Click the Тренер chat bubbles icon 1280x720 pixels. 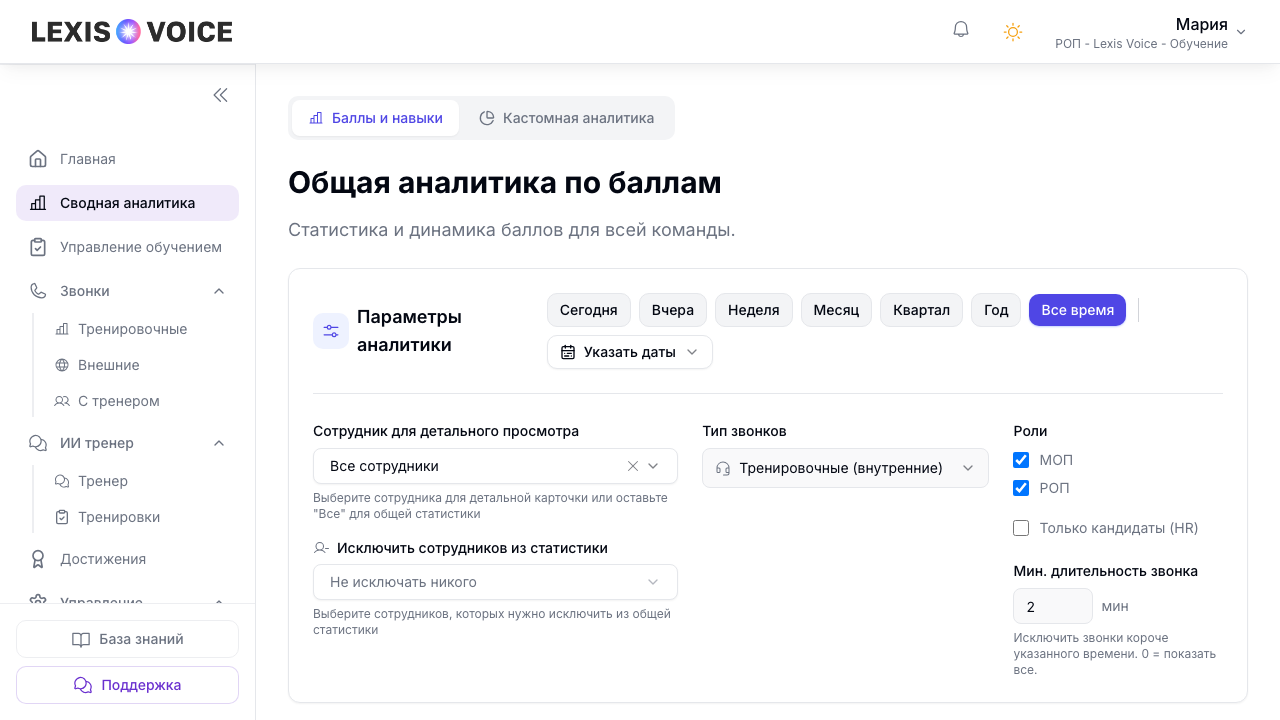(x=62, y=481)
